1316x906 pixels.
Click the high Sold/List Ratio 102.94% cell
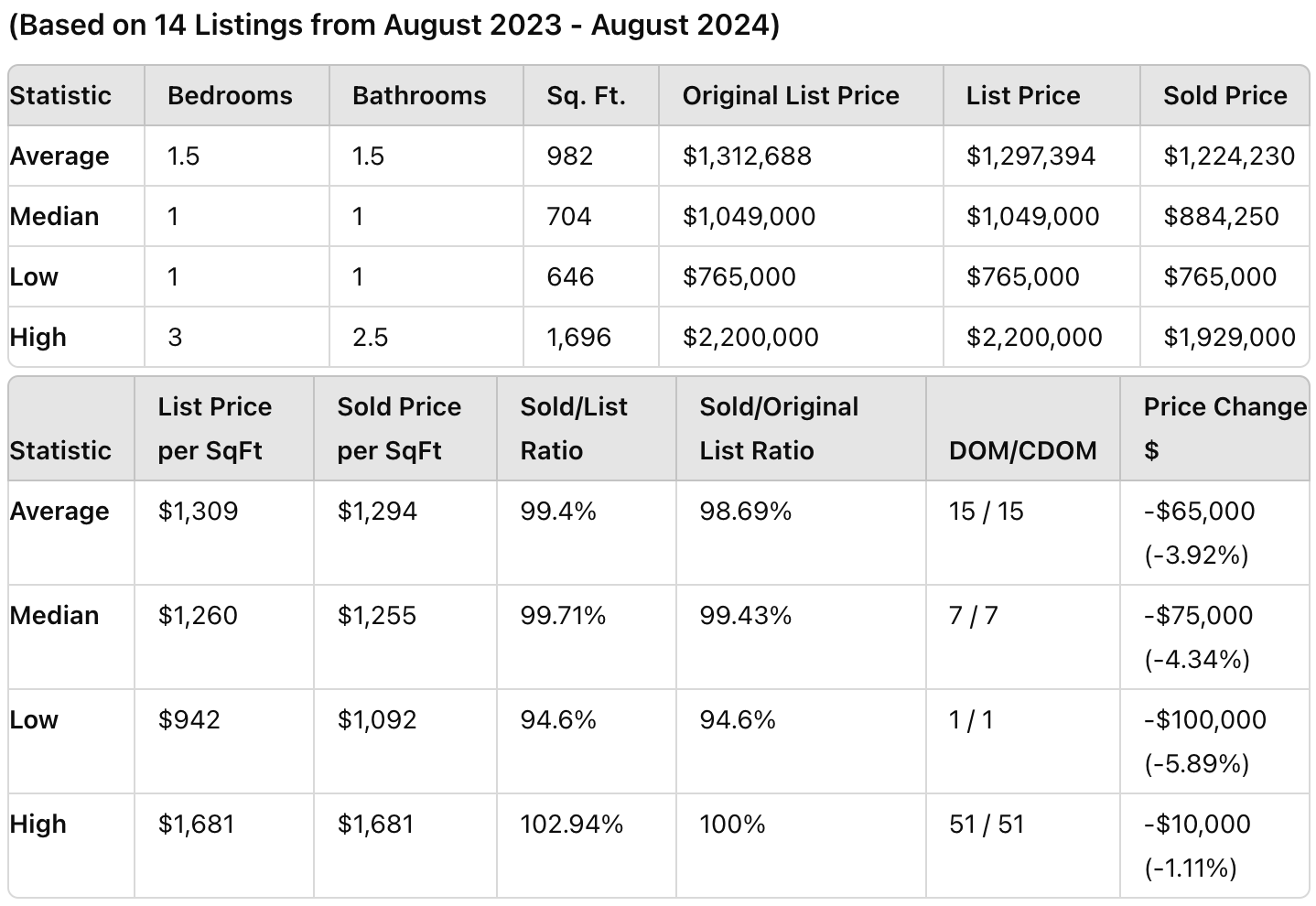coord(571,824)
